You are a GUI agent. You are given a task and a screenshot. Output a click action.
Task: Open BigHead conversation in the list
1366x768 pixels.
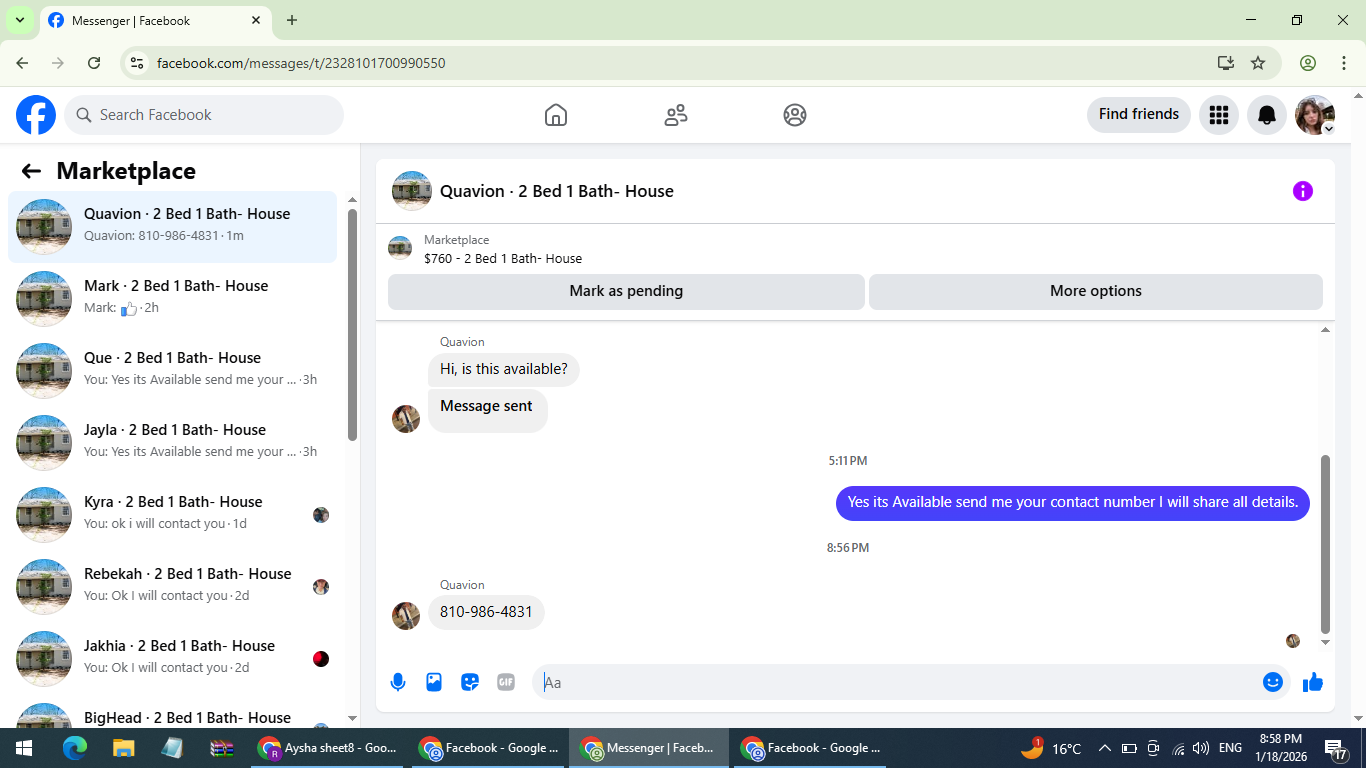point(173,714)
